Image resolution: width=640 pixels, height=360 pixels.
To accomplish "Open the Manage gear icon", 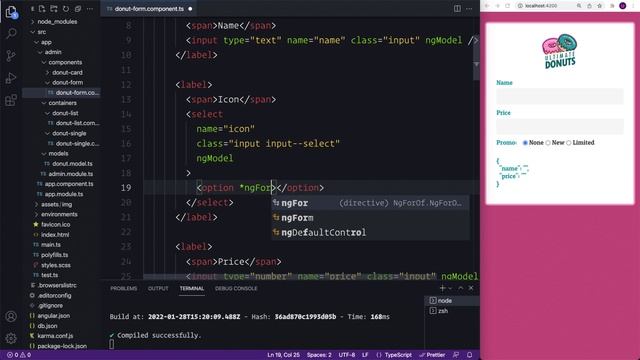I will point(11,338).
